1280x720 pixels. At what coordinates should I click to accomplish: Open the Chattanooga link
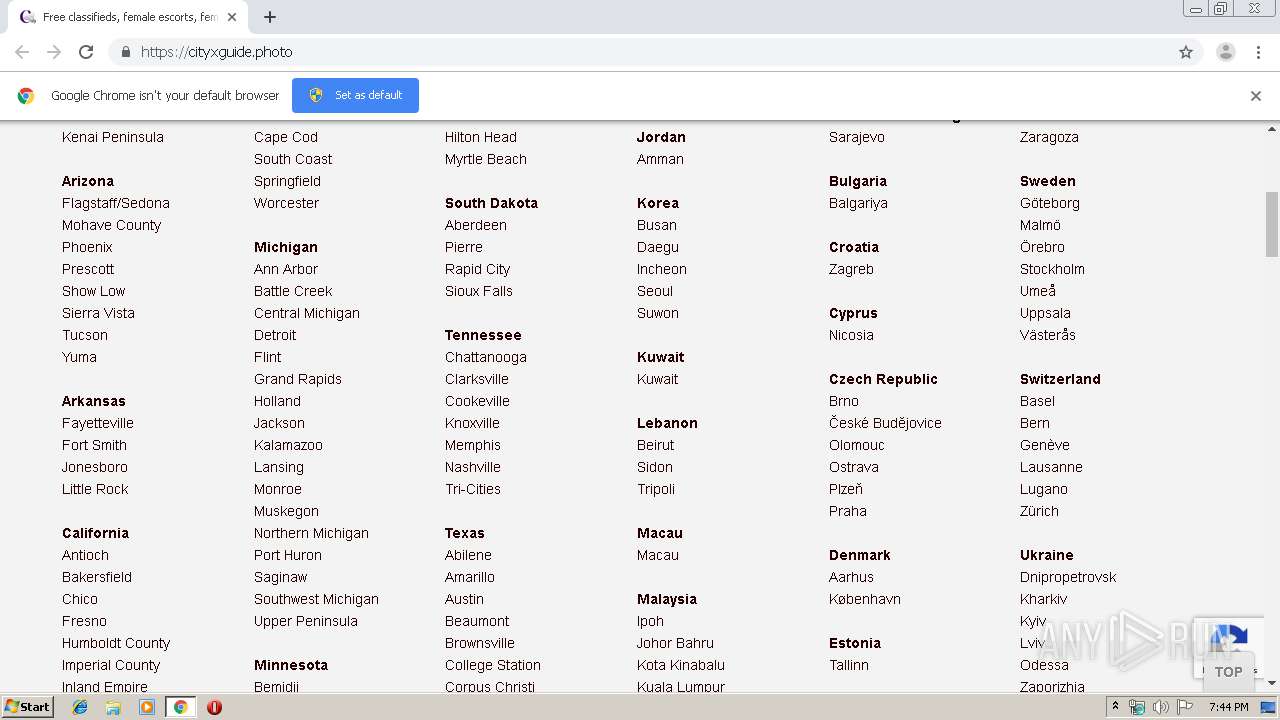pos(486,357)
